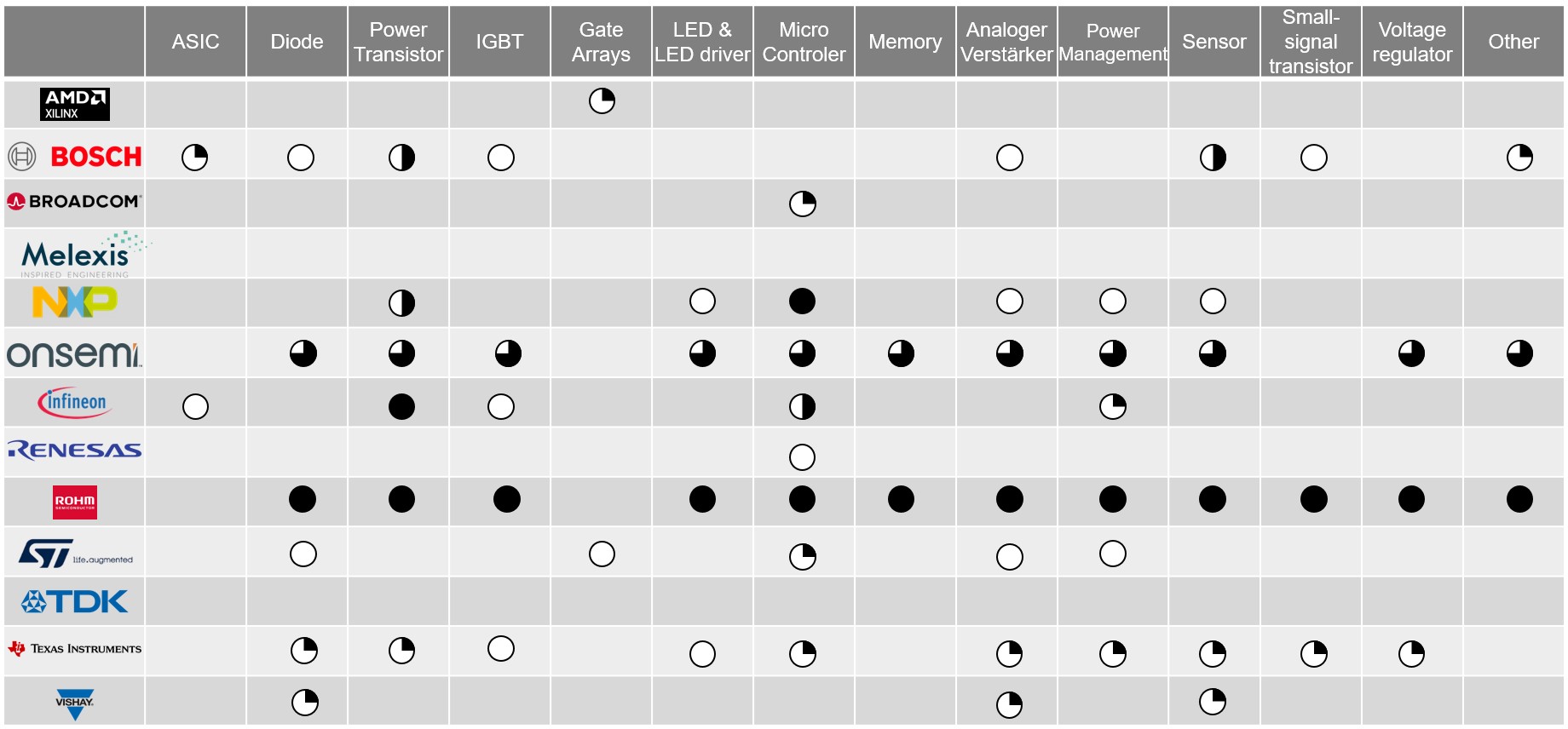1568x729 pixels.
Task: Click the AMD Xilinx logo
Action: coord(75,104)
